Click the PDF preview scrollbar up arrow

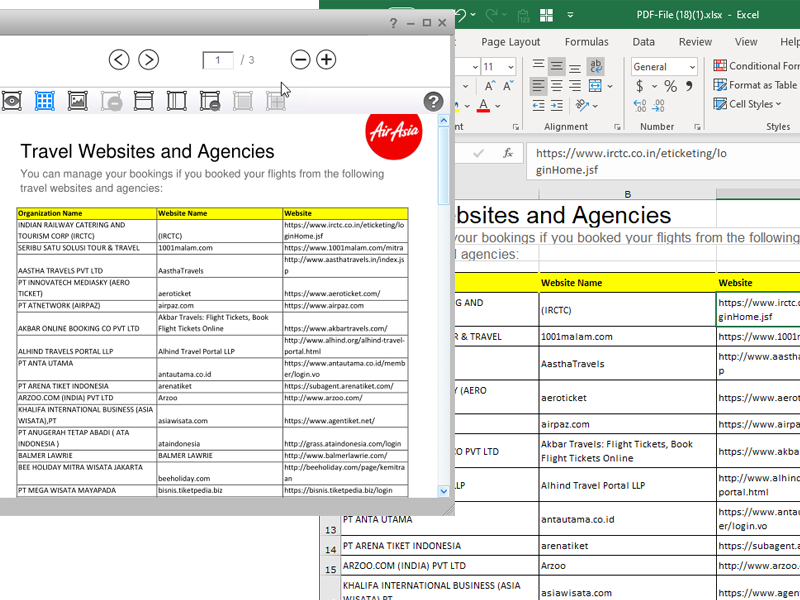[443, 120]
